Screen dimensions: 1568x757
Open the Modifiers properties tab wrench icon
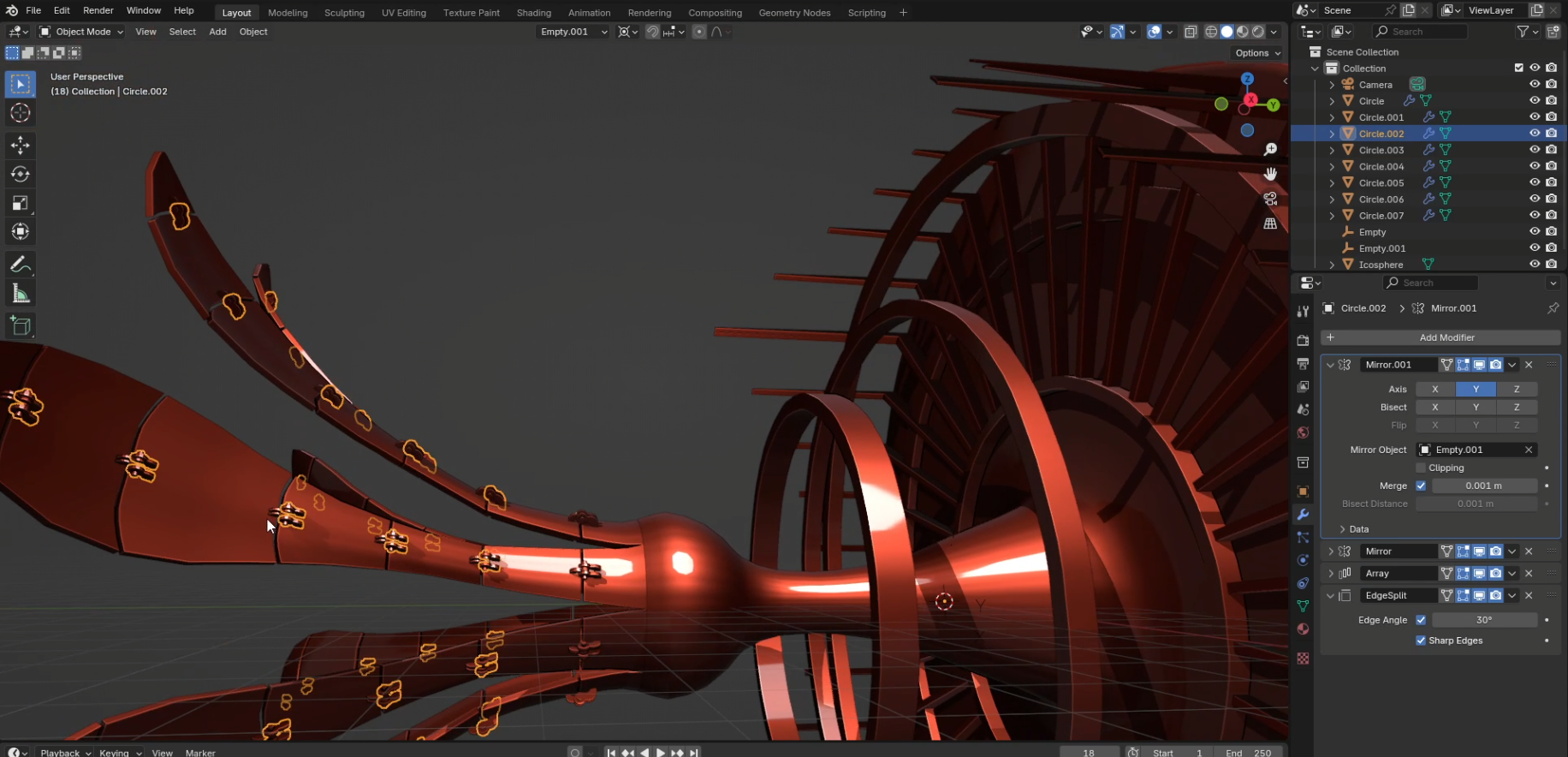1303,515
